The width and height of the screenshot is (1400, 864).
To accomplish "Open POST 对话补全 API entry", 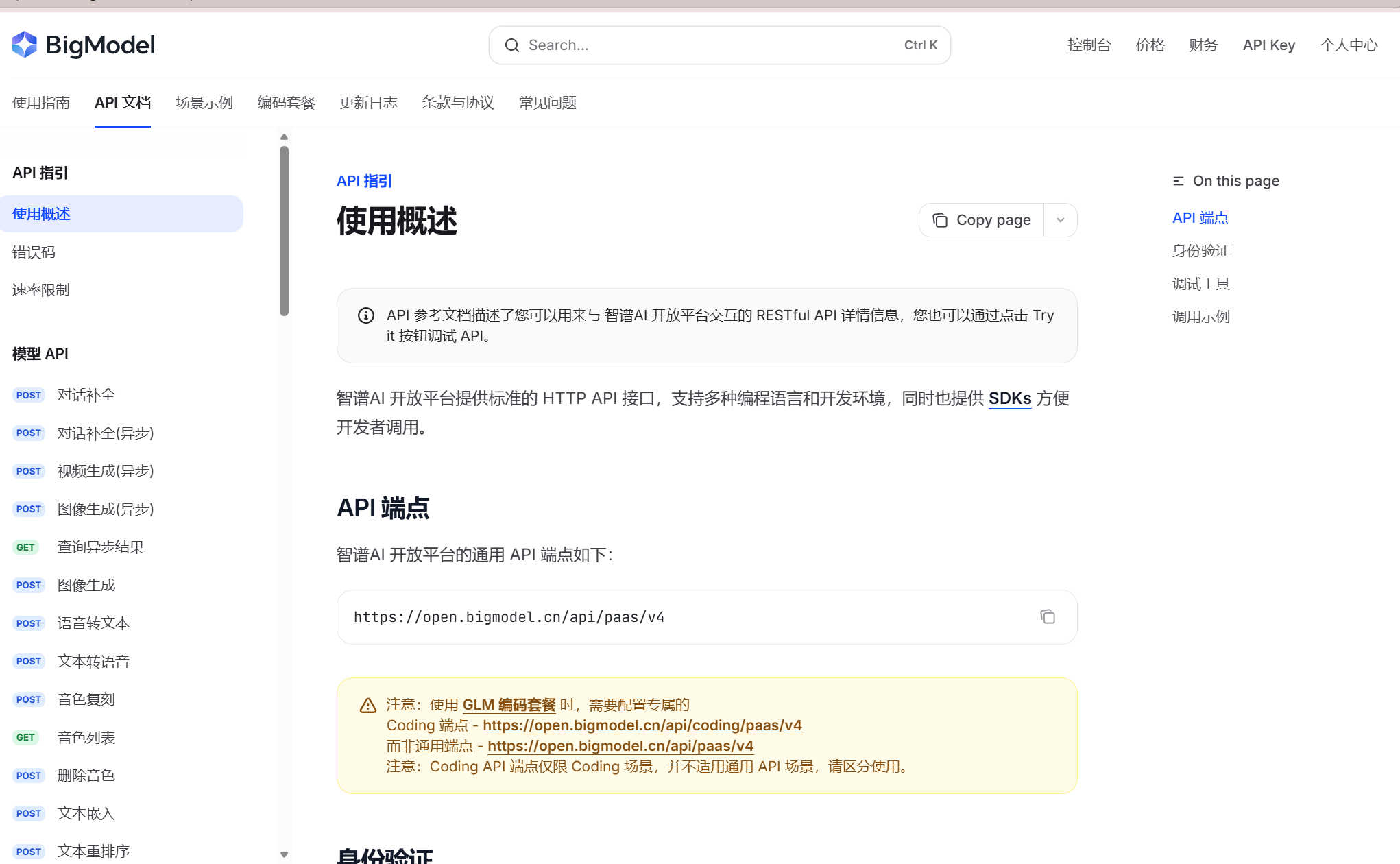I will tap(86, 395).
